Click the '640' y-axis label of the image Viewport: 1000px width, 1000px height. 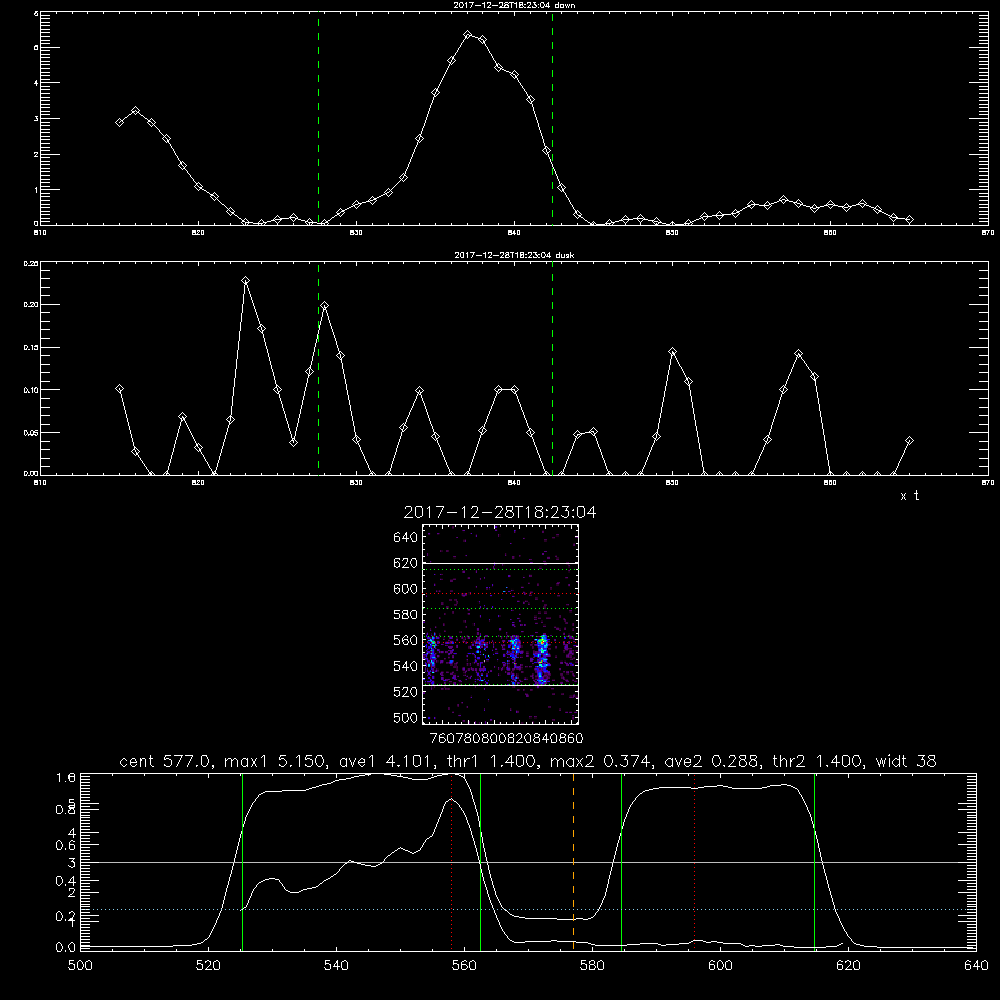tap(406, 537)
